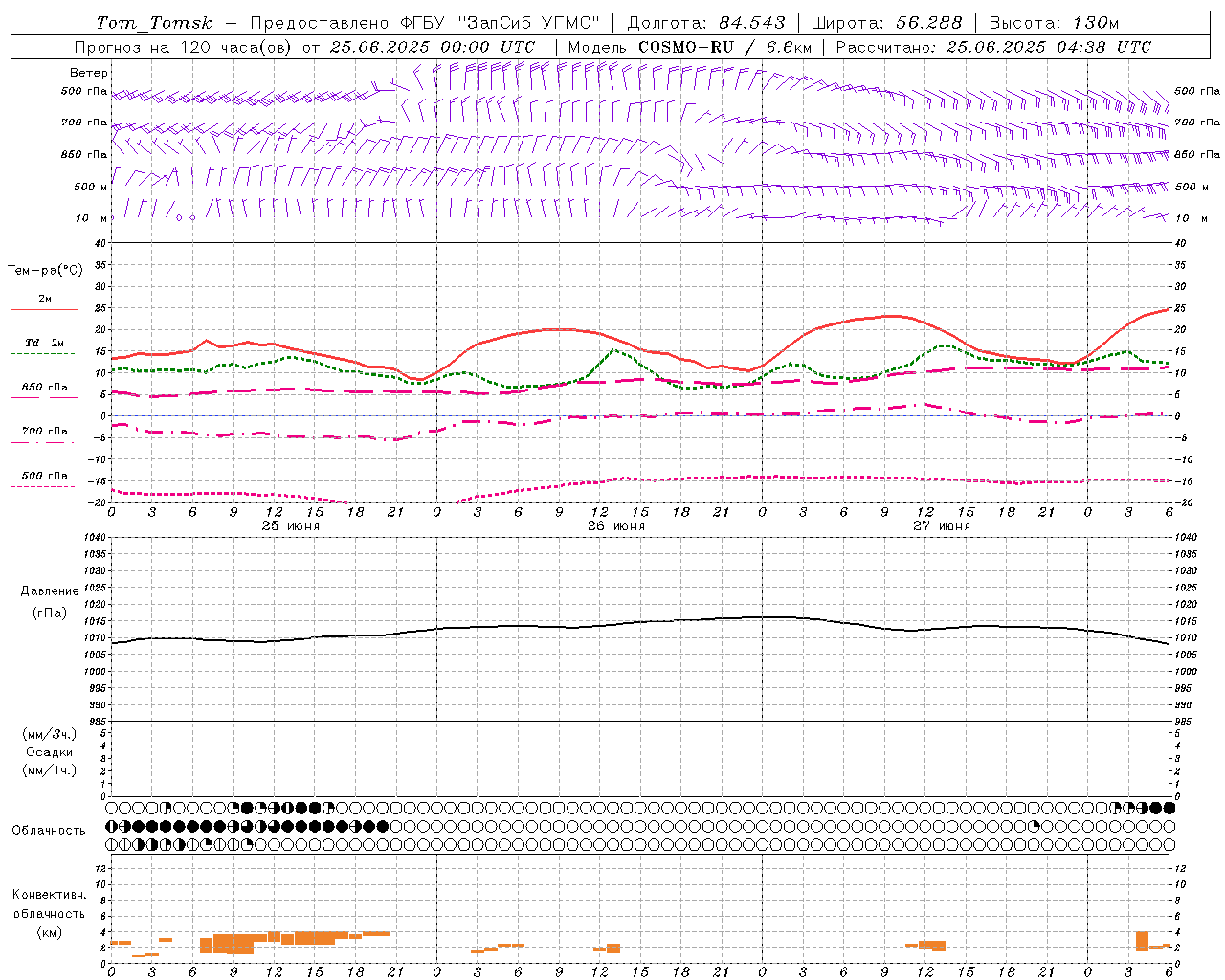
Task: Click the legend line sample under 2м
Action: pyautogui.click(x=44, y=309)
